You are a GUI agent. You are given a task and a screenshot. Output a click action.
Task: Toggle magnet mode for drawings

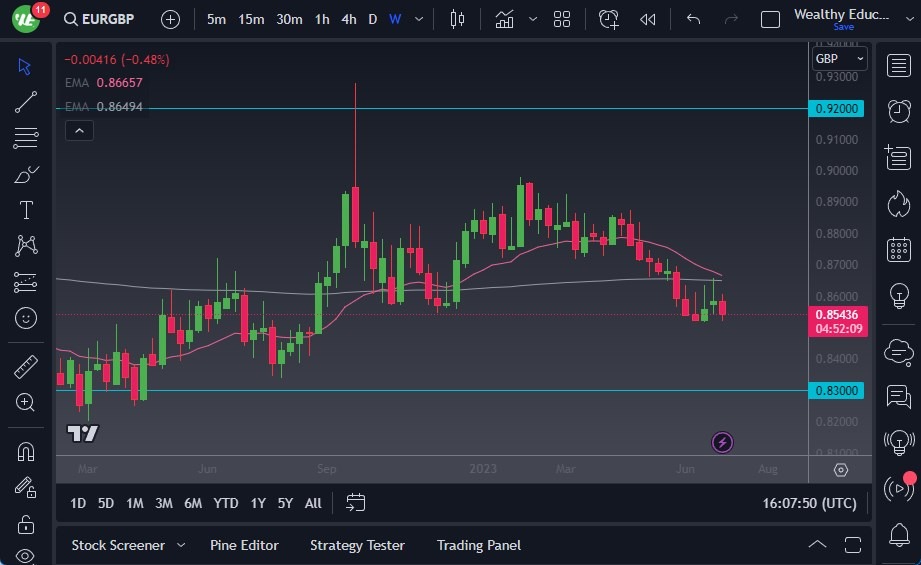point(26,452)
